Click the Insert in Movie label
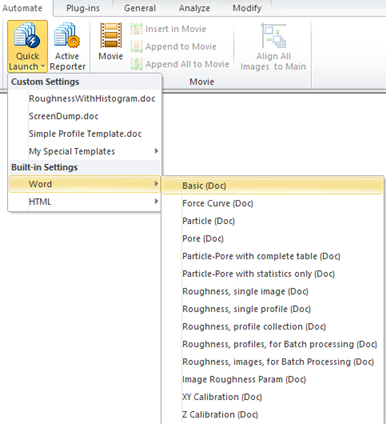Viewport: 386px width, 424px height. click(176, 29)
